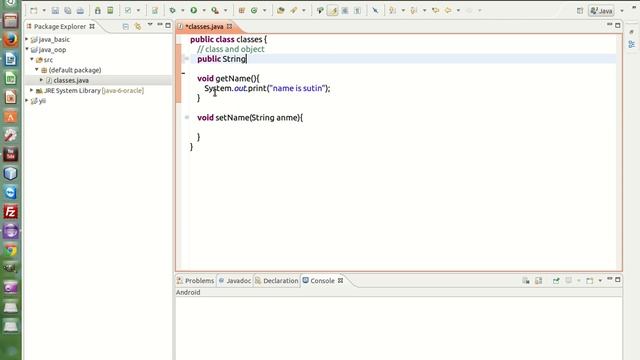
Task: Open the External Tools dropdown arrow
Action: pyautogui.click(x=225, y=11)
